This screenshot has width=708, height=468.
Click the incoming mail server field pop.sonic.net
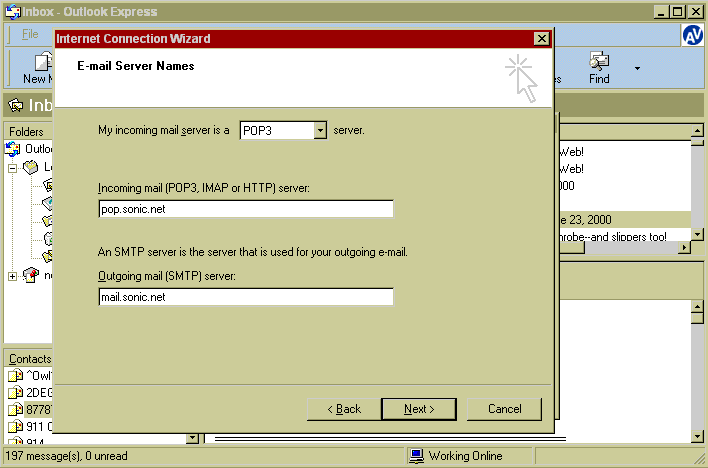point(246,209)
